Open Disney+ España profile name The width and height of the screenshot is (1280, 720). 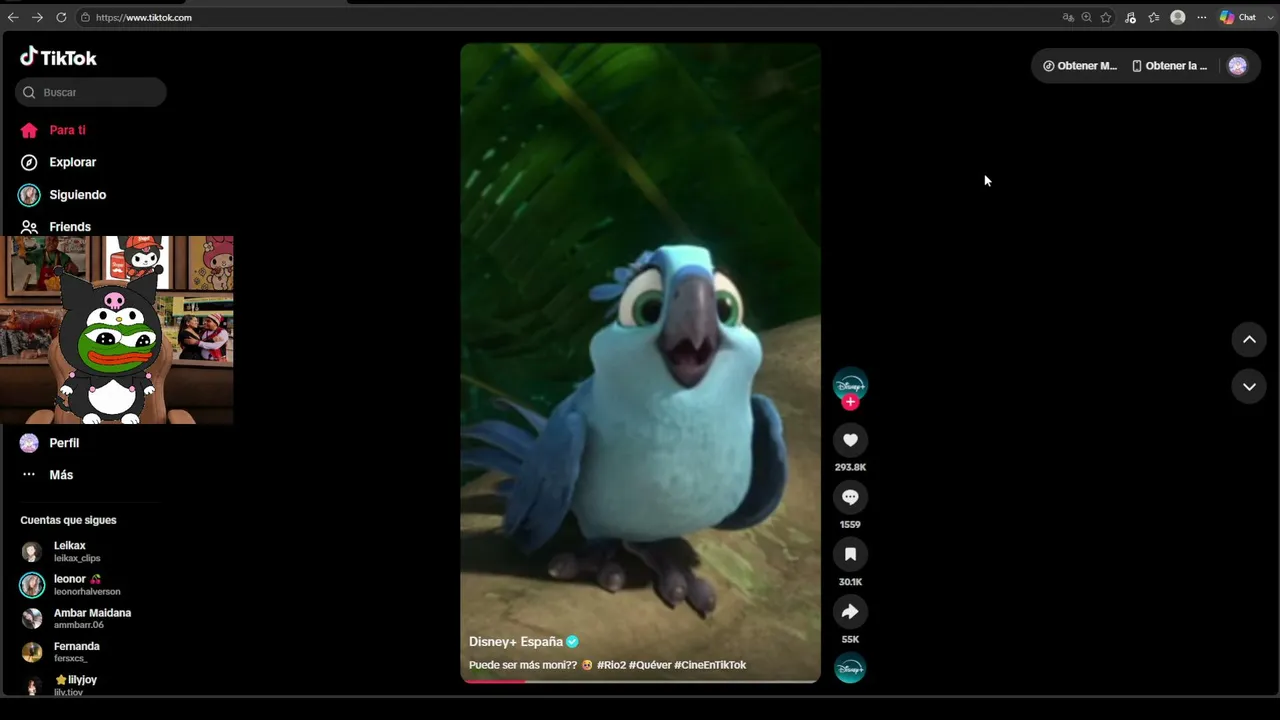[516, 642]
